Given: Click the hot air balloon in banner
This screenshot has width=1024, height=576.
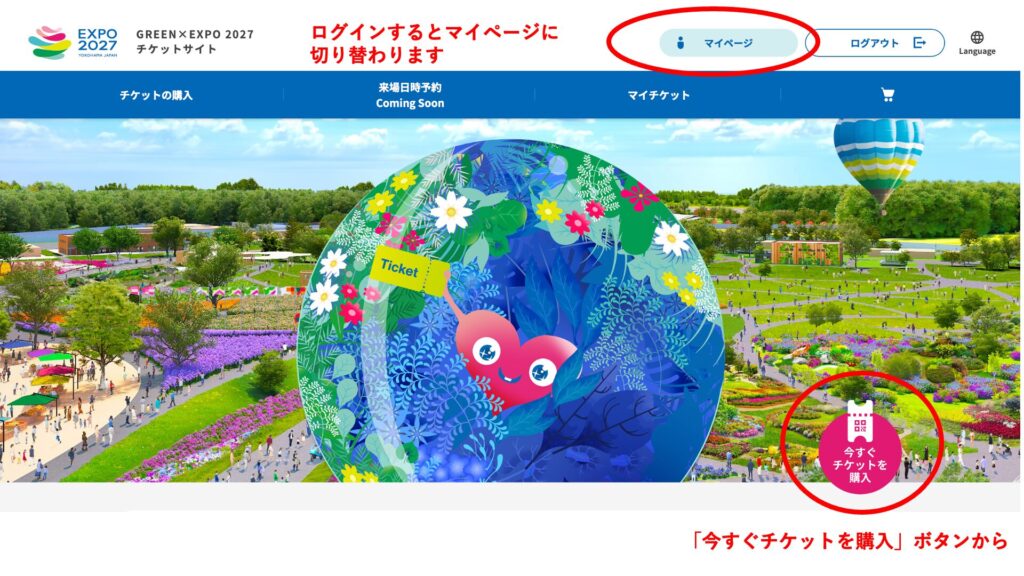Looking at the screenshot, I should (x=878, y=158).
